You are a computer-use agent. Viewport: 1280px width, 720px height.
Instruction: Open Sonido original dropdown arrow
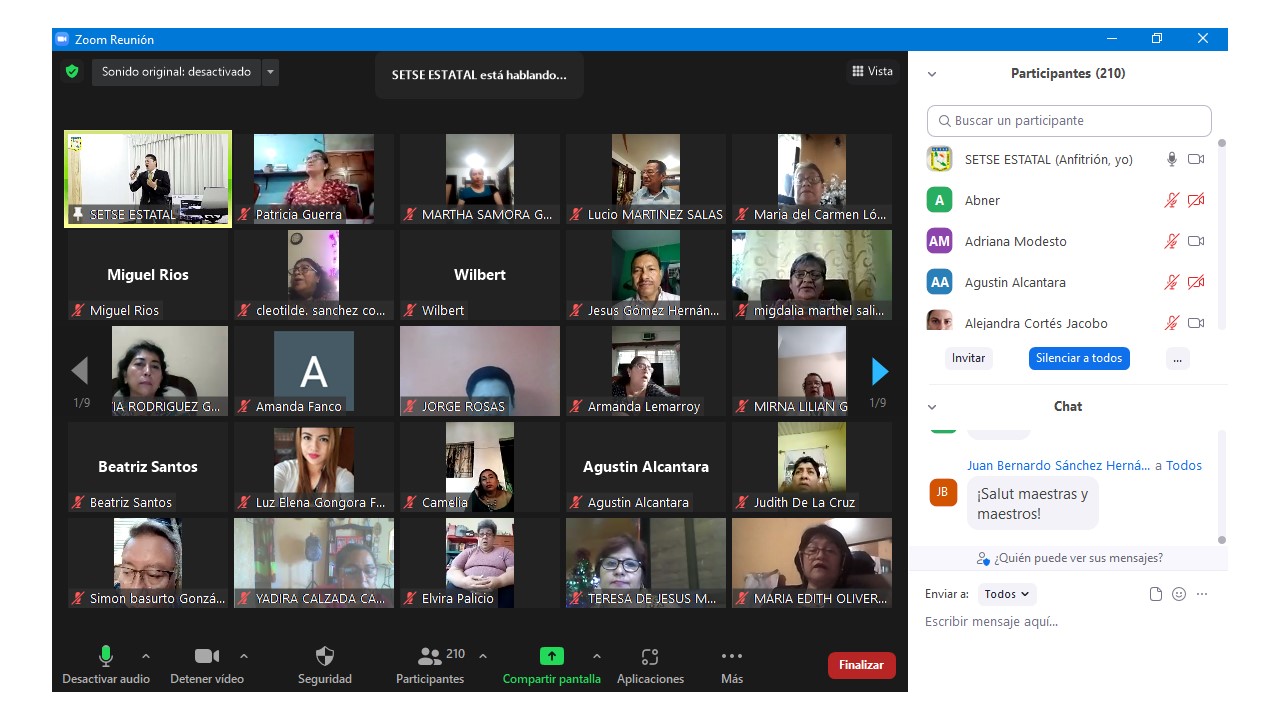270,72
